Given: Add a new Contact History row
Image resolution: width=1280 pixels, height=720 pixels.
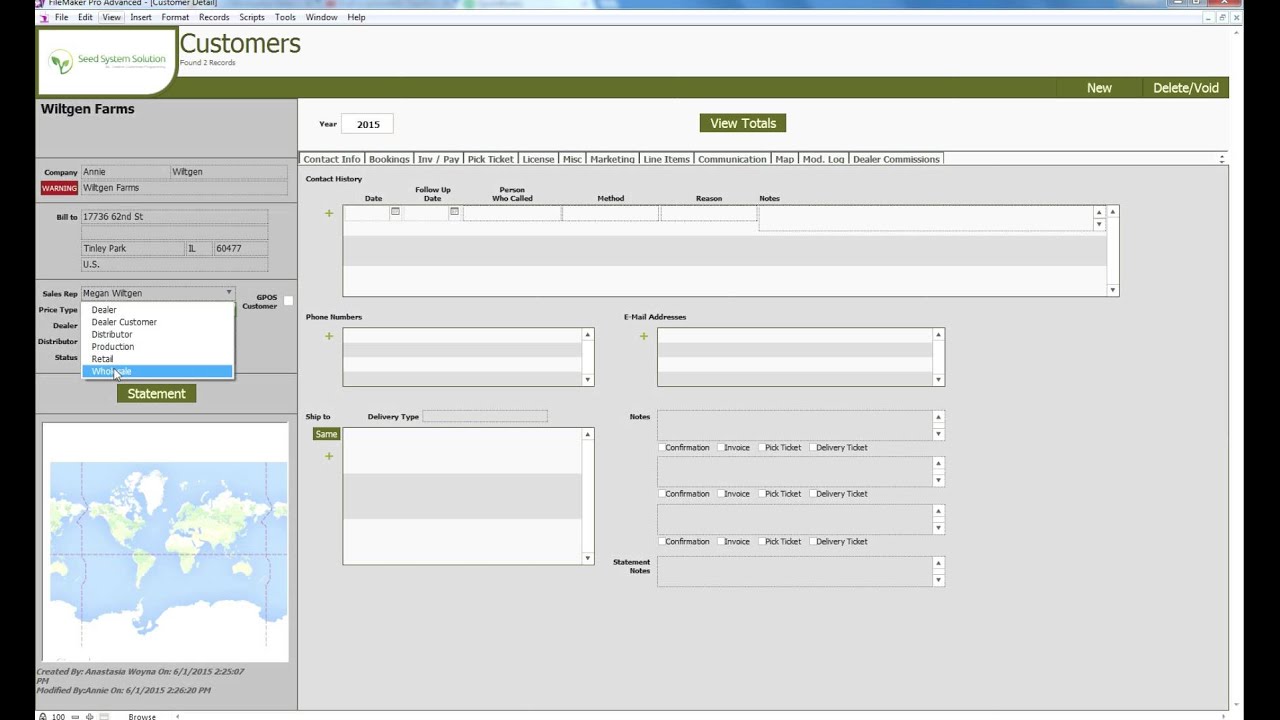Looking at the screenshot, I should coord(329,213).
